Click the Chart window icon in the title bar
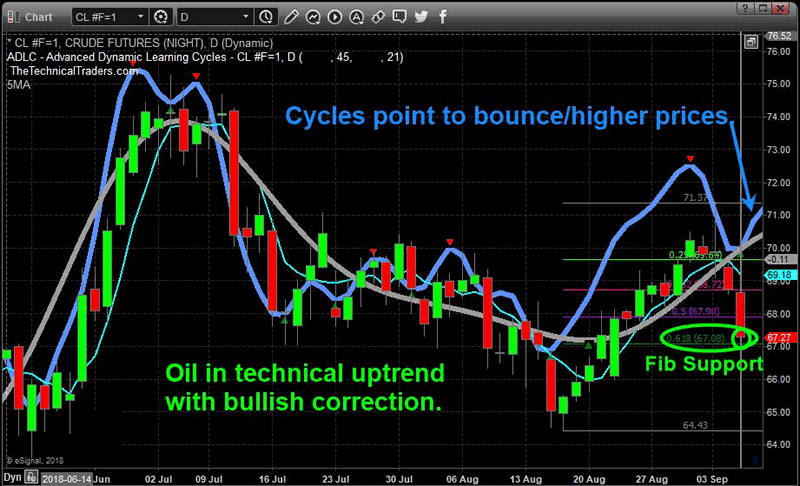The image size is (800, 486). coord(13,17)
